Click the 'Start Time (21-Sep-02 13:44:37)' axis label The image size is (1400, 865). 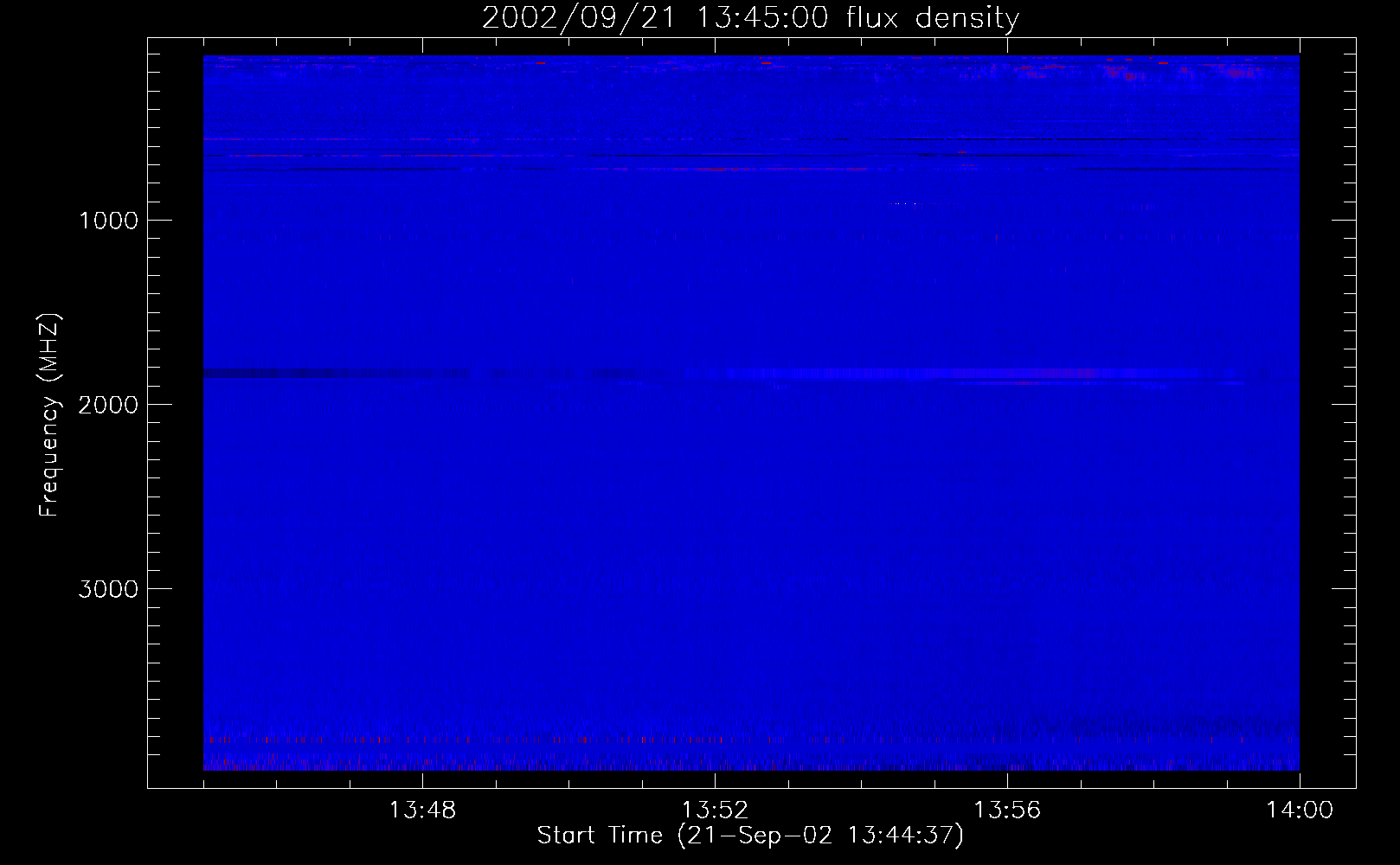(x=750, y=836)
